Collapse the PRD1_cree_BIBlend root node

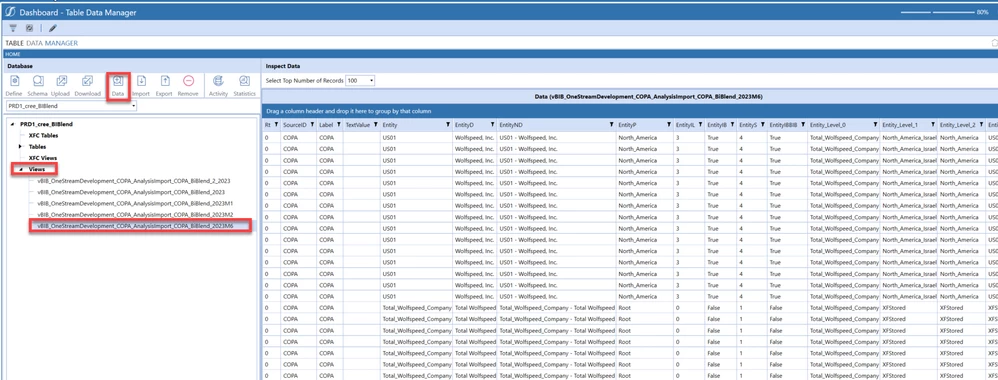pos(12,124)
